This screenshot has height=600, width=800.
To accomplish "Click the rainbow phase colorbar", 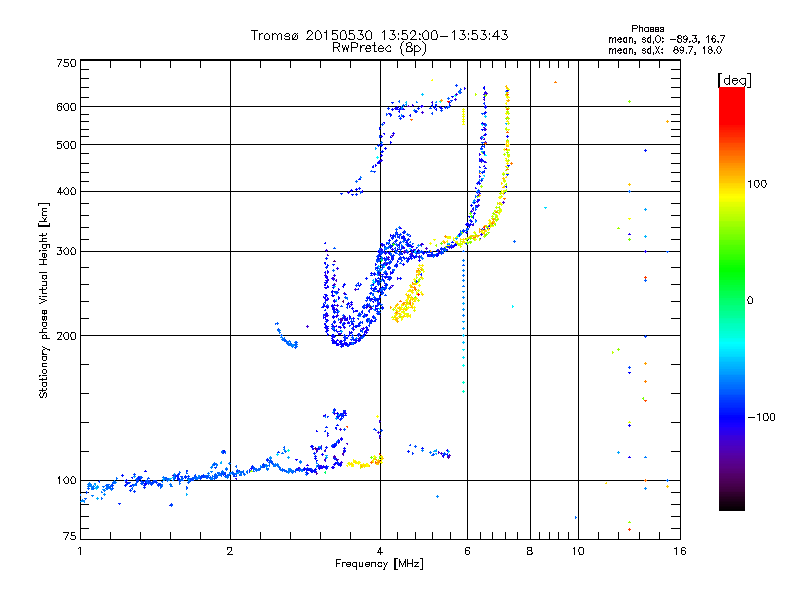I will tap(732, 298).
